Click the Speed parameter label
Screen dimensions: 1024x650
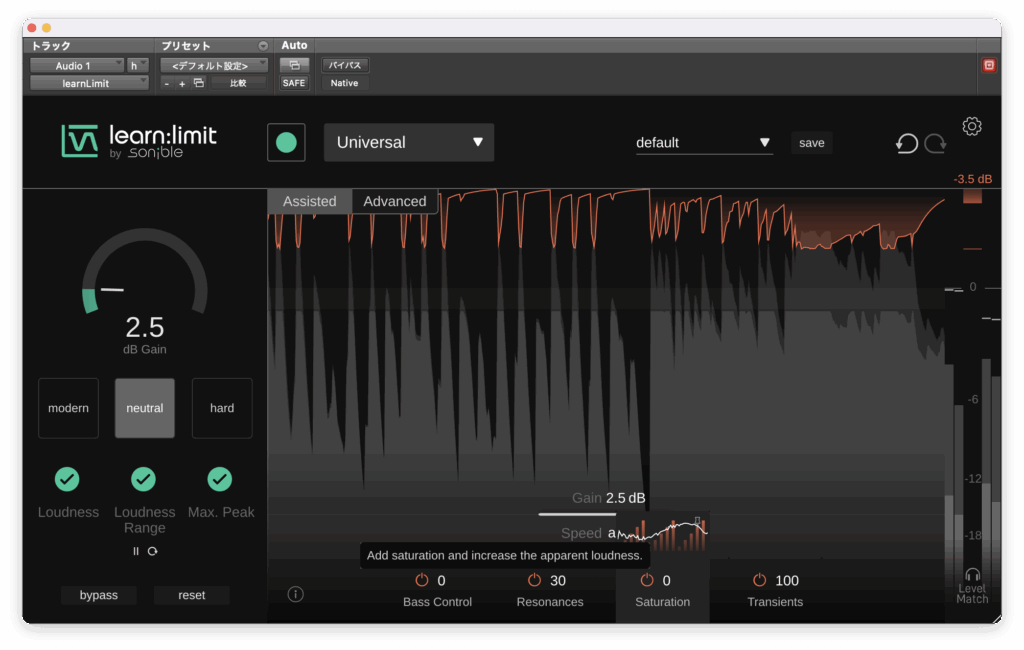click(581, 533)
